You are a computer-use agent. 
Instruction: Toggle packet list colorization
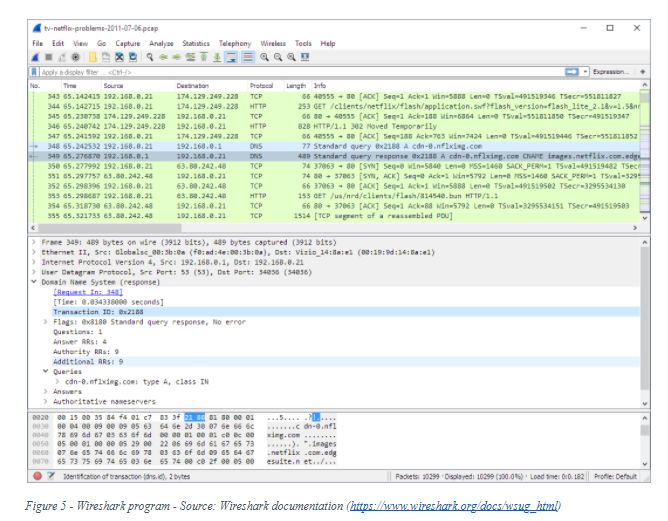248,57
